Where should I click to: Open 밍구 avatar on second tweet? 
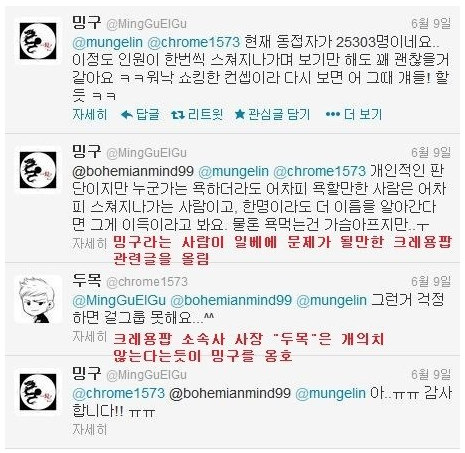point(38,170)
